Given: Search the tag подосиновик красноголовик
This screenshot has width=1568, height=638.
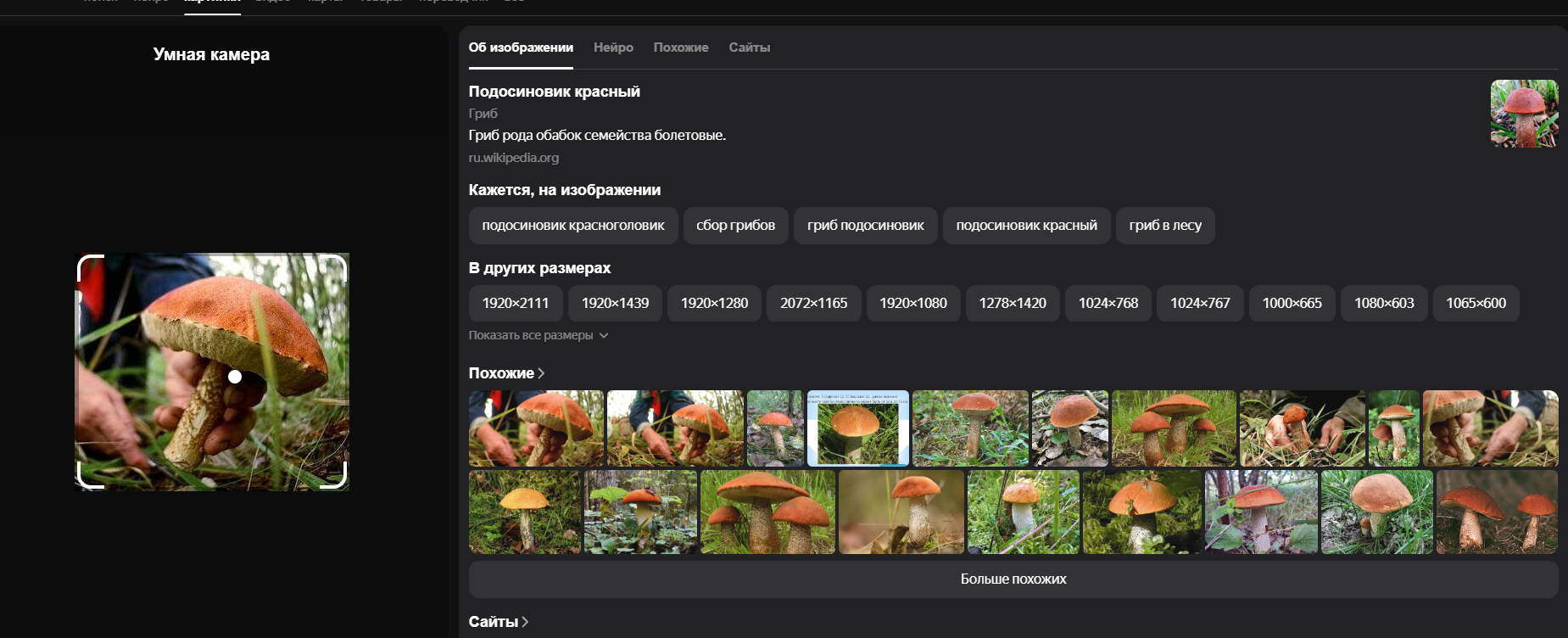Looking at the screenshot, I should [x=573, y=226].
